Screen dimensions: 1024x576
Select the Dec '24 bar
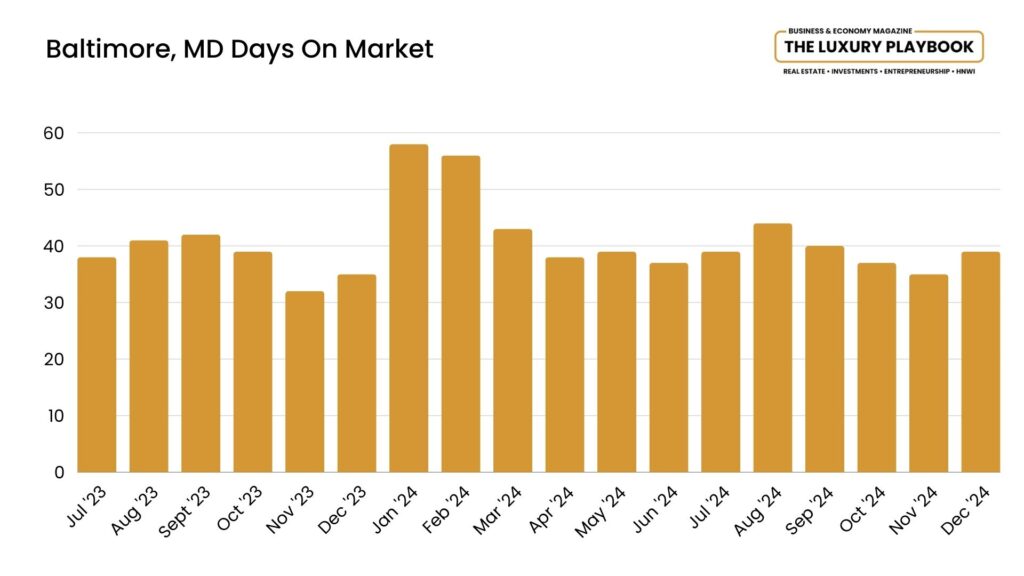pos(980,362)
